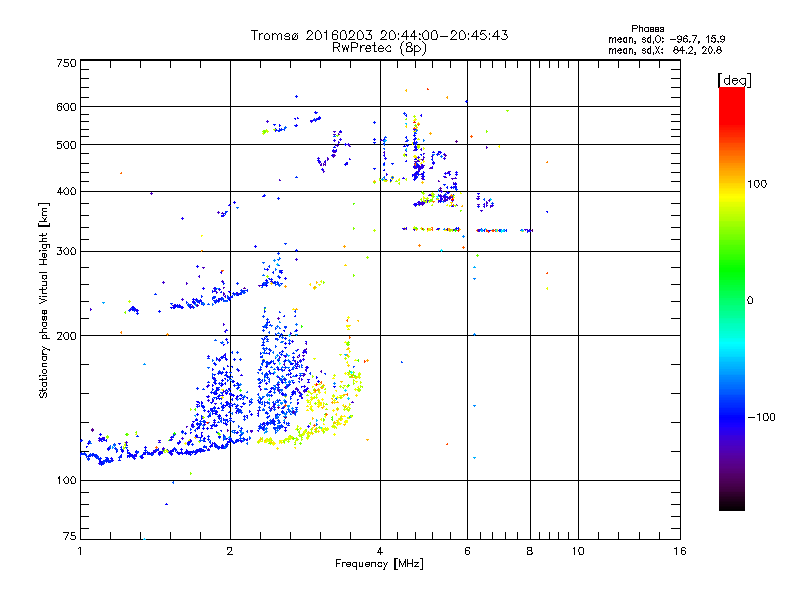Screen dimensions: 800x600
Task: Click the y-axis tick label '750'
Action: 67,63
